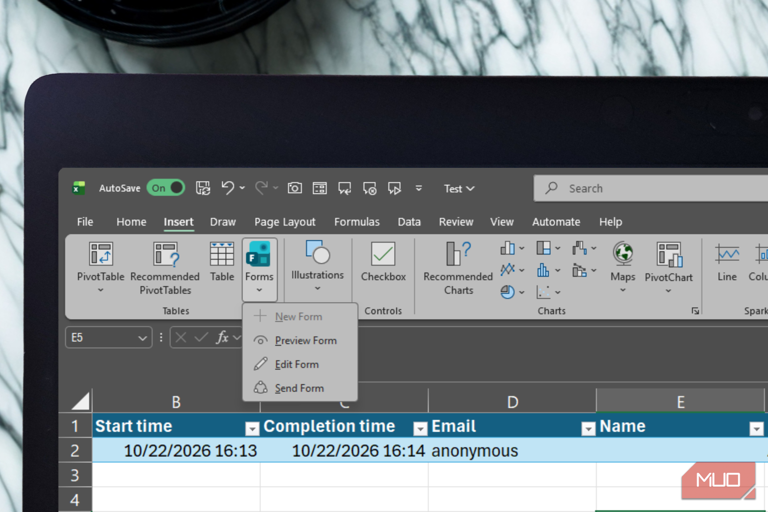768x512 pixels.
Task: Click the Excel app logo icon
Action: click(x=79, y=188)
